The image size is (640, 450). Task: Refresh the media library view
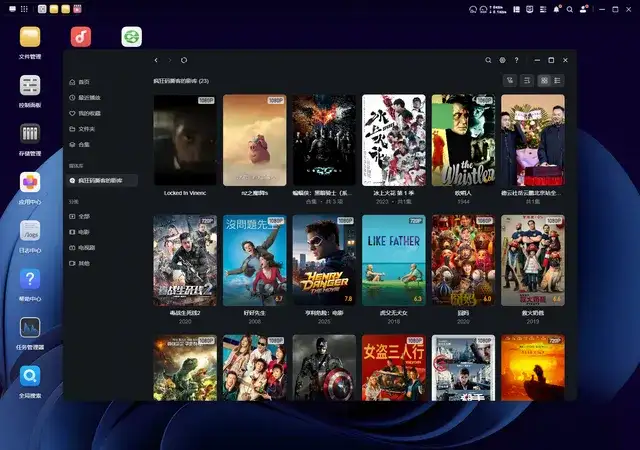pos(184,60)
